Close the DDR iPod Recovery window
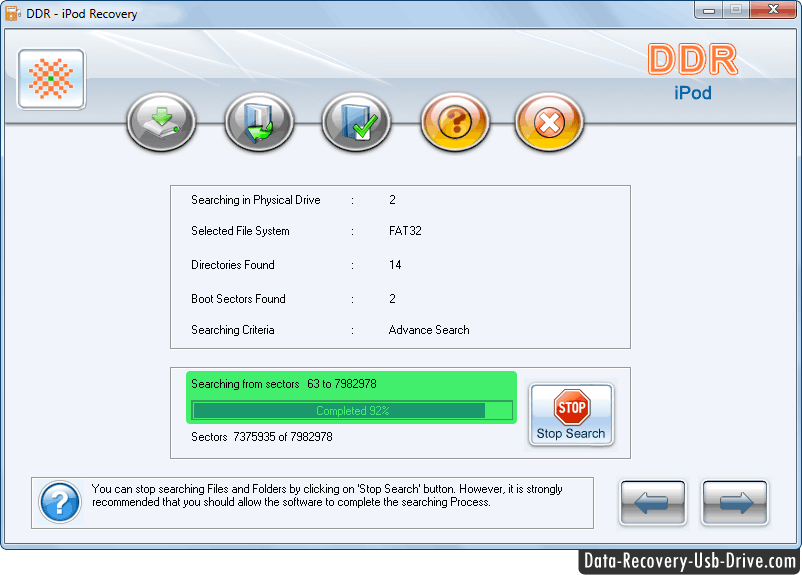The height and width of the screenshot is (575, 802). [x=773, y=10]
